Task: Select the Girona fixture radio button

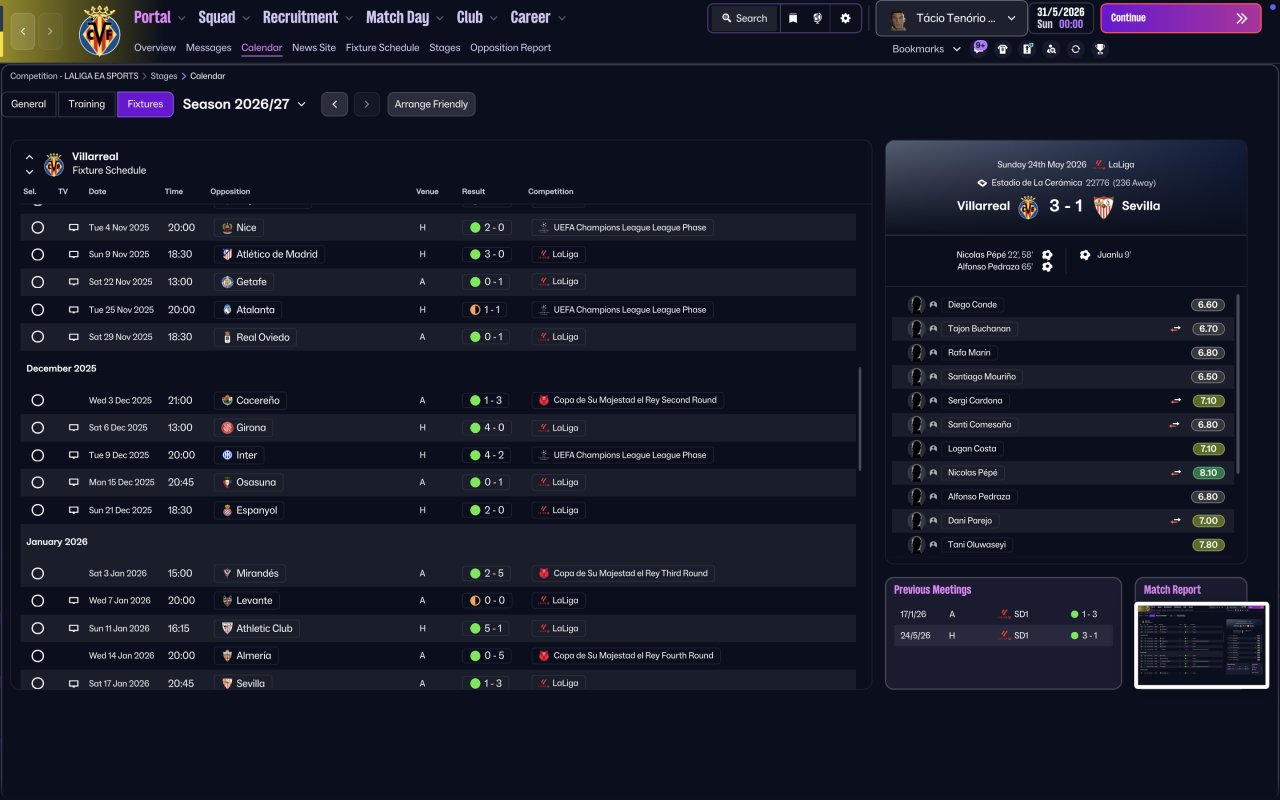Action: [x=38, y=427]
